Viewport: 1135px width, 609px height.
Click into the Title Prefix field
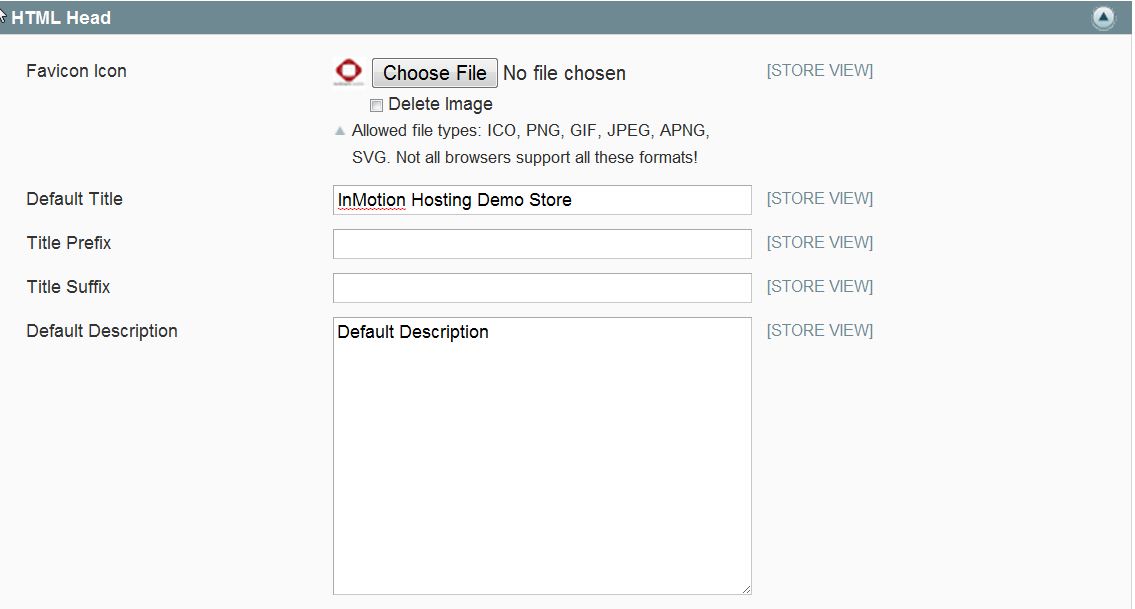coord(541,244)
